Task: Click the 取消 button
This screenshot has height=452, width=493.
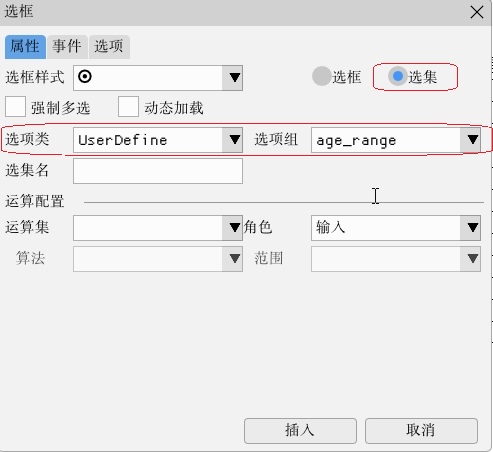Action: [x=421, y=431]
